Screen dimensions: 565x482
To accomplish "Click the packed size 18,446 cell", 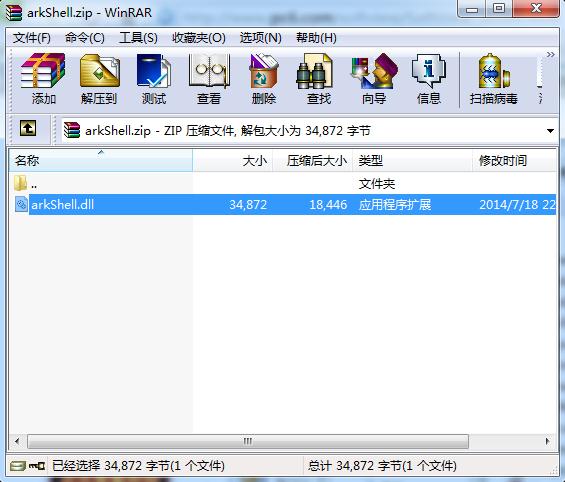I will click(328, 205).
